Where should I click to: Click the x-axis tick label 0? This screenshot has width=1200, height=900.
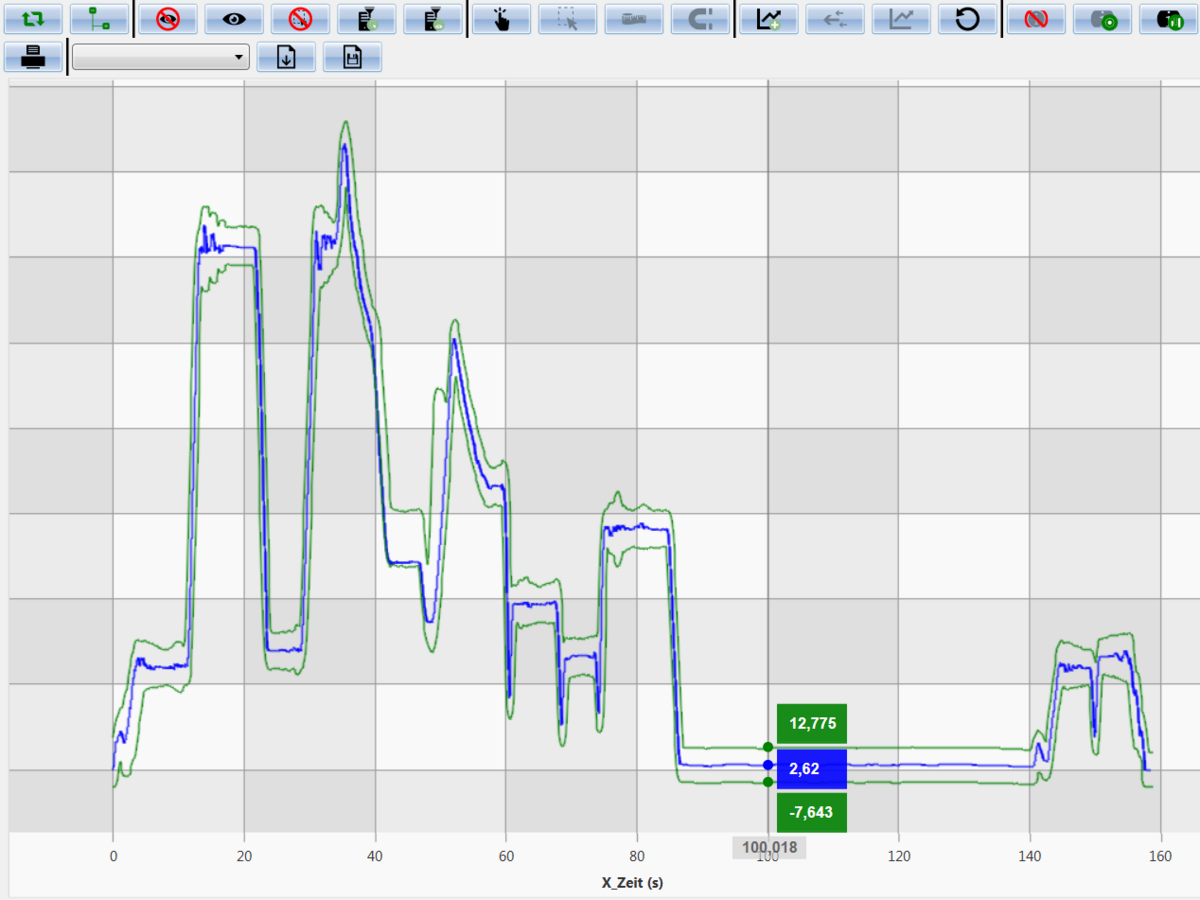click(113, 856)
